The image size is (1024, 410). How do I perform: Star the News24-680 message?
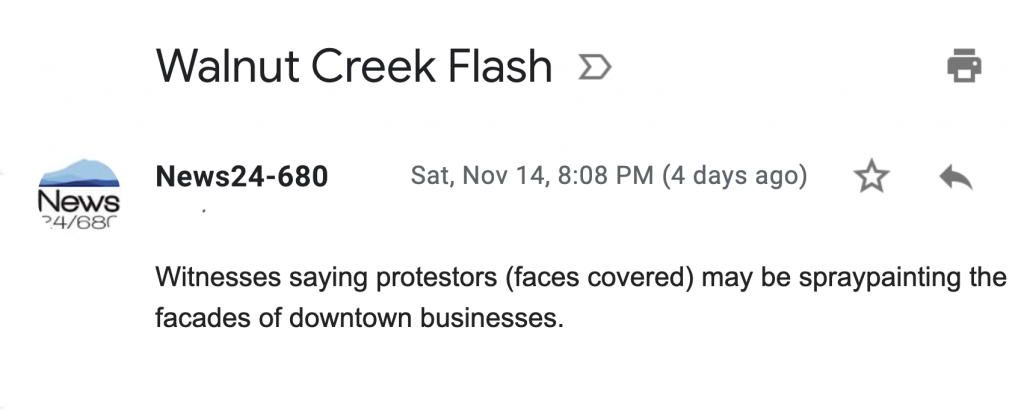(x=872, y=177)
